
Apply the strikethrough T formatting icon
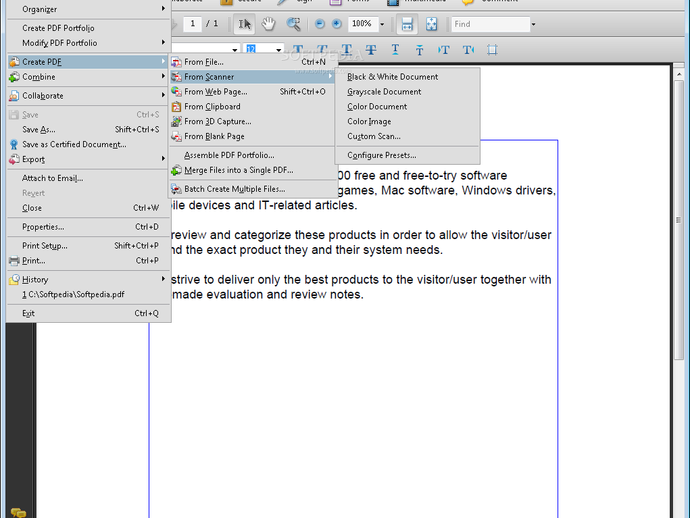tap(371, 49)
